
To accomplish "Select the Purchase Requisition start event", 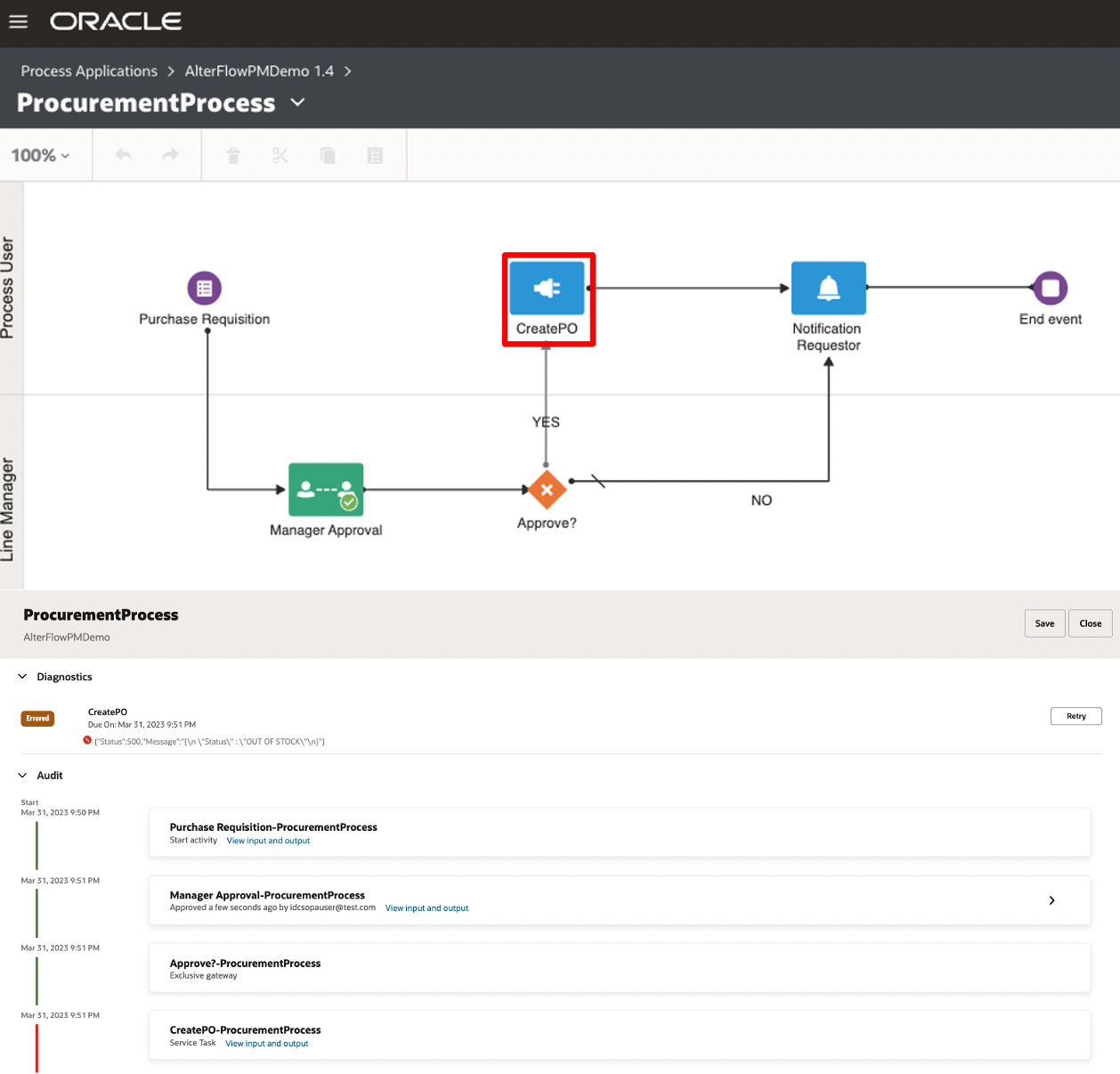I will point(204,288).
